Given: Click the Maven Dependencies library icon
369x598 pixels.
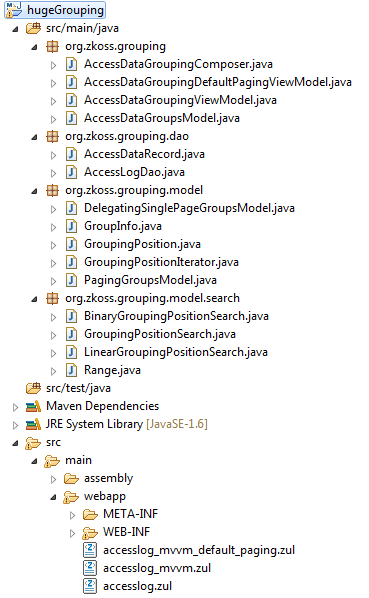Looking at the screenshot, I should pos(33,407).
